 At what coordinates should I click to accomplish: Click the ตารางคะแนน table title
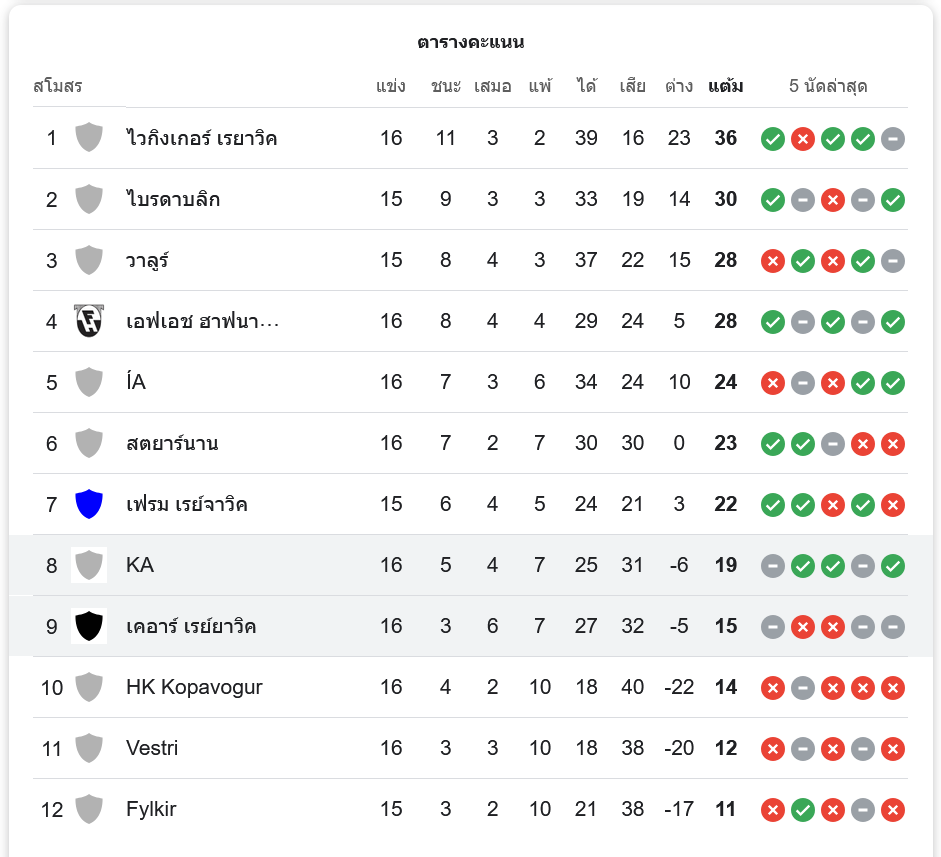470,42
